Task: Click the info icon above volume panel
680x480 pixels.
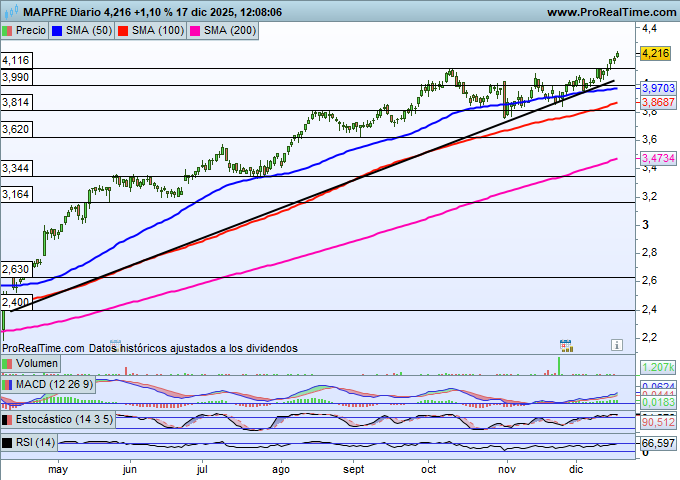Action: [x=616, y=343]
